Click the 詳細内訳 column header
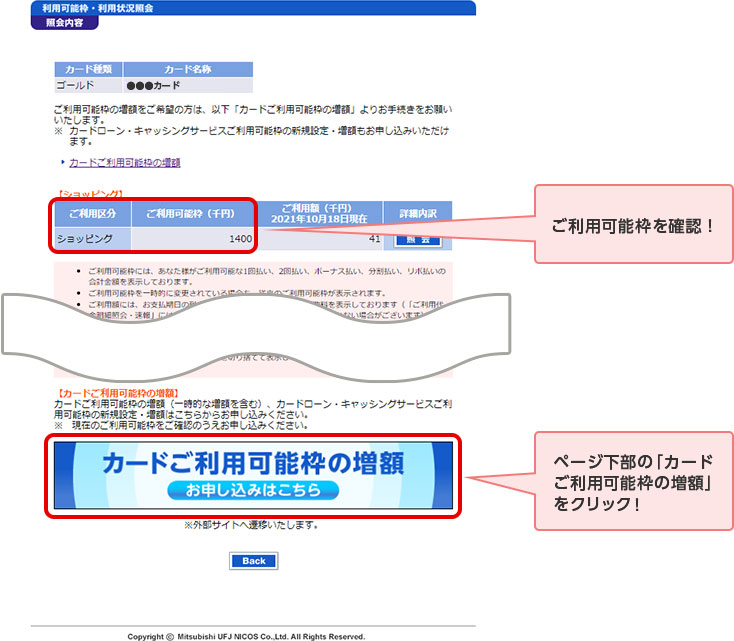This screenshot has width=734, height=641. [x=417, y=213]
